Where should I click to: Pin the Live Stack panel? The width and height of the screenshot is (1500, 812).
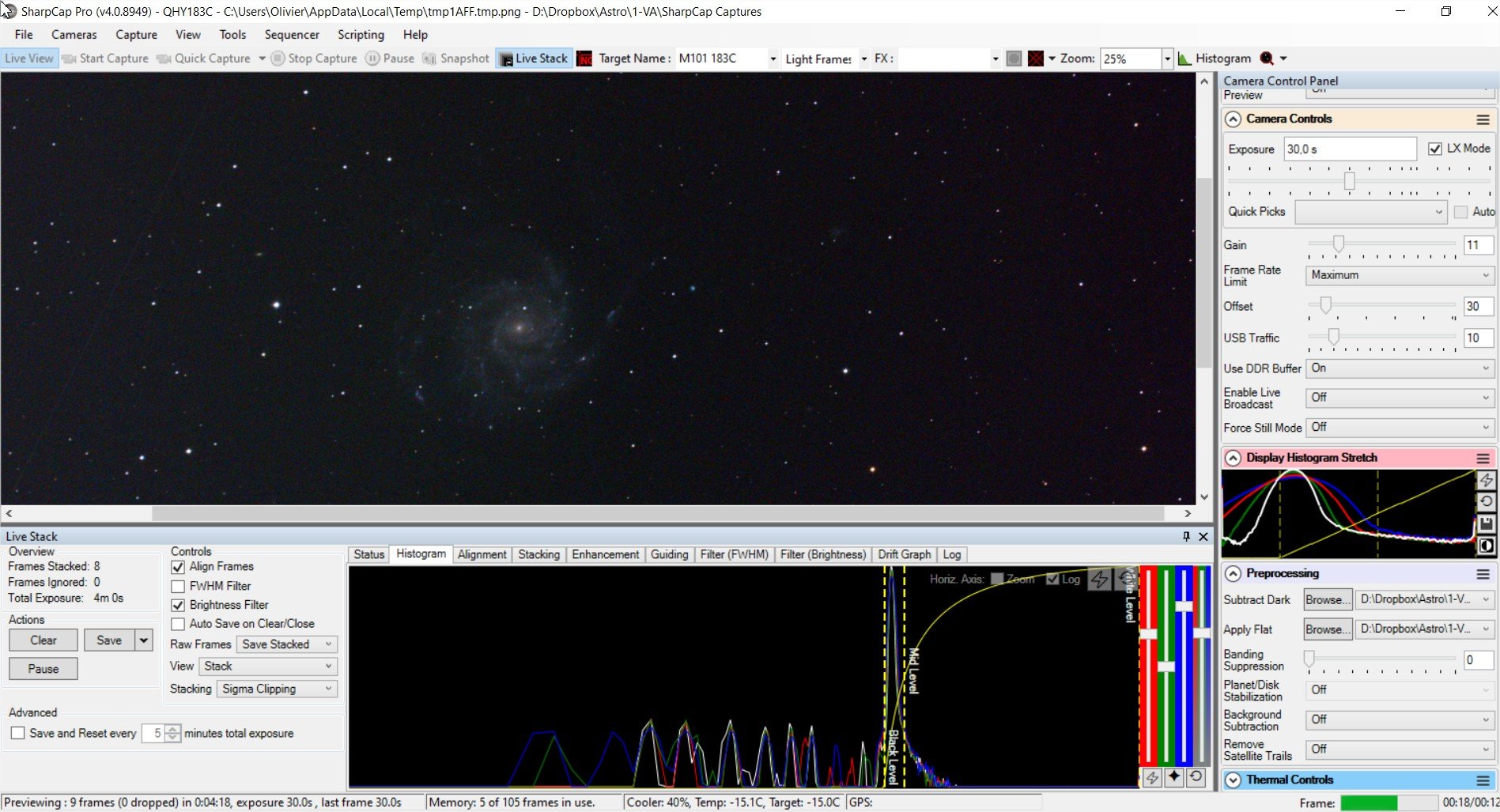1186,536
